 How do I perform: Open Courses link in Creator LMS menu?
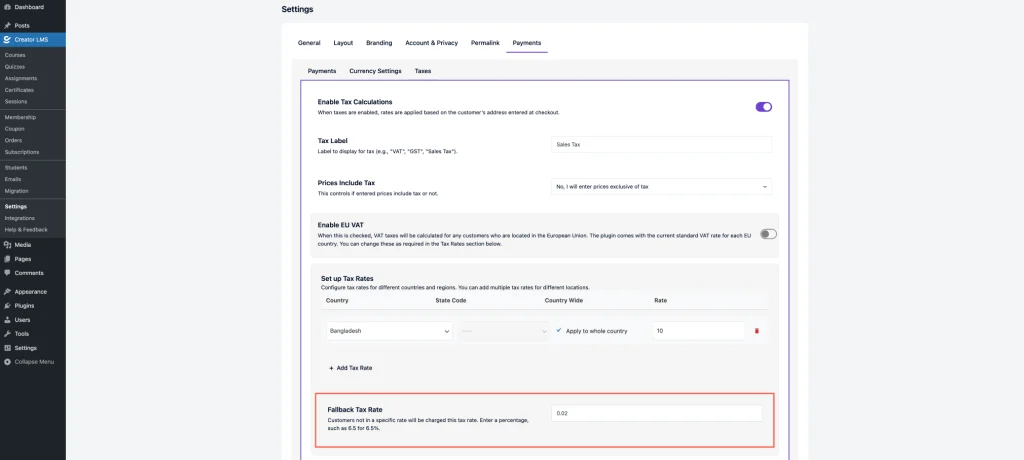(x=15, y=55)
